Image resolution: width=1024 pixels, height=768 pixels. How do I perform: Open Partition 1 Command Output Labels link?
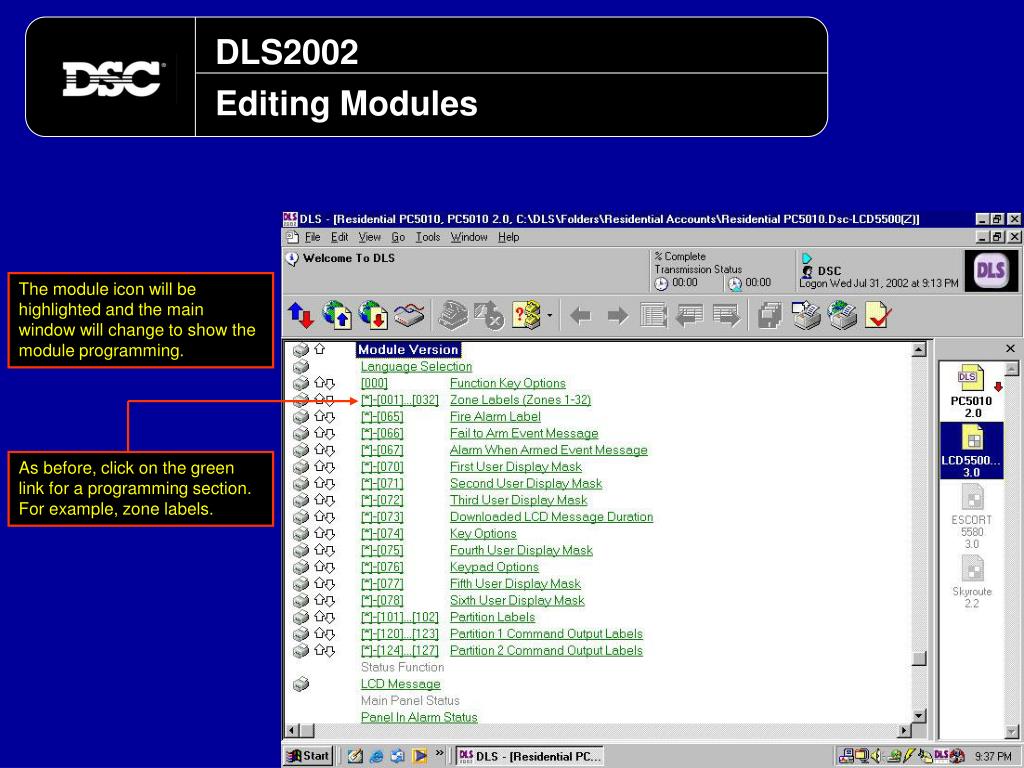546,633
